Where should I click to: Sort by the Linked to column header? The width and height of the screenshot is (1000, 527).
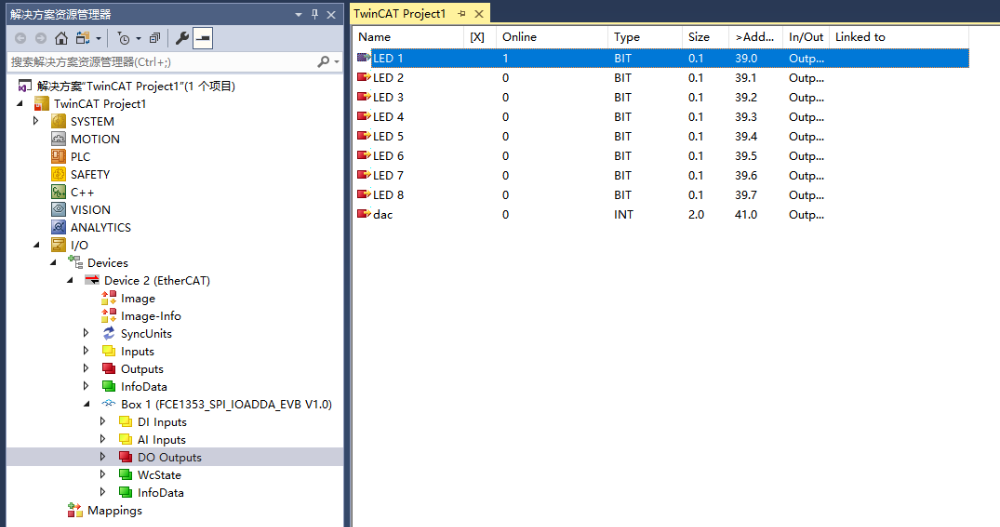coord(899,37)
